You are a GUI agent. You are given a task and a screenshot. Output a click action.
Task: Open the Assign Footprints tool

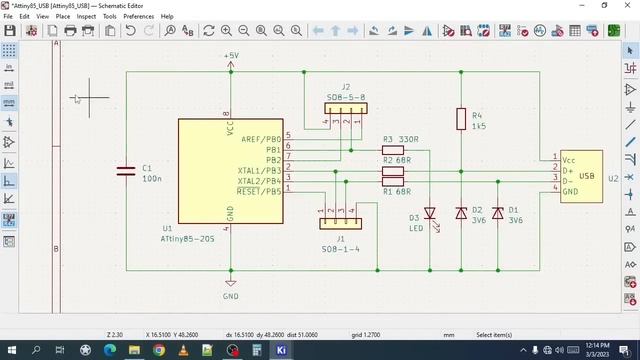(x=558, y=31)
